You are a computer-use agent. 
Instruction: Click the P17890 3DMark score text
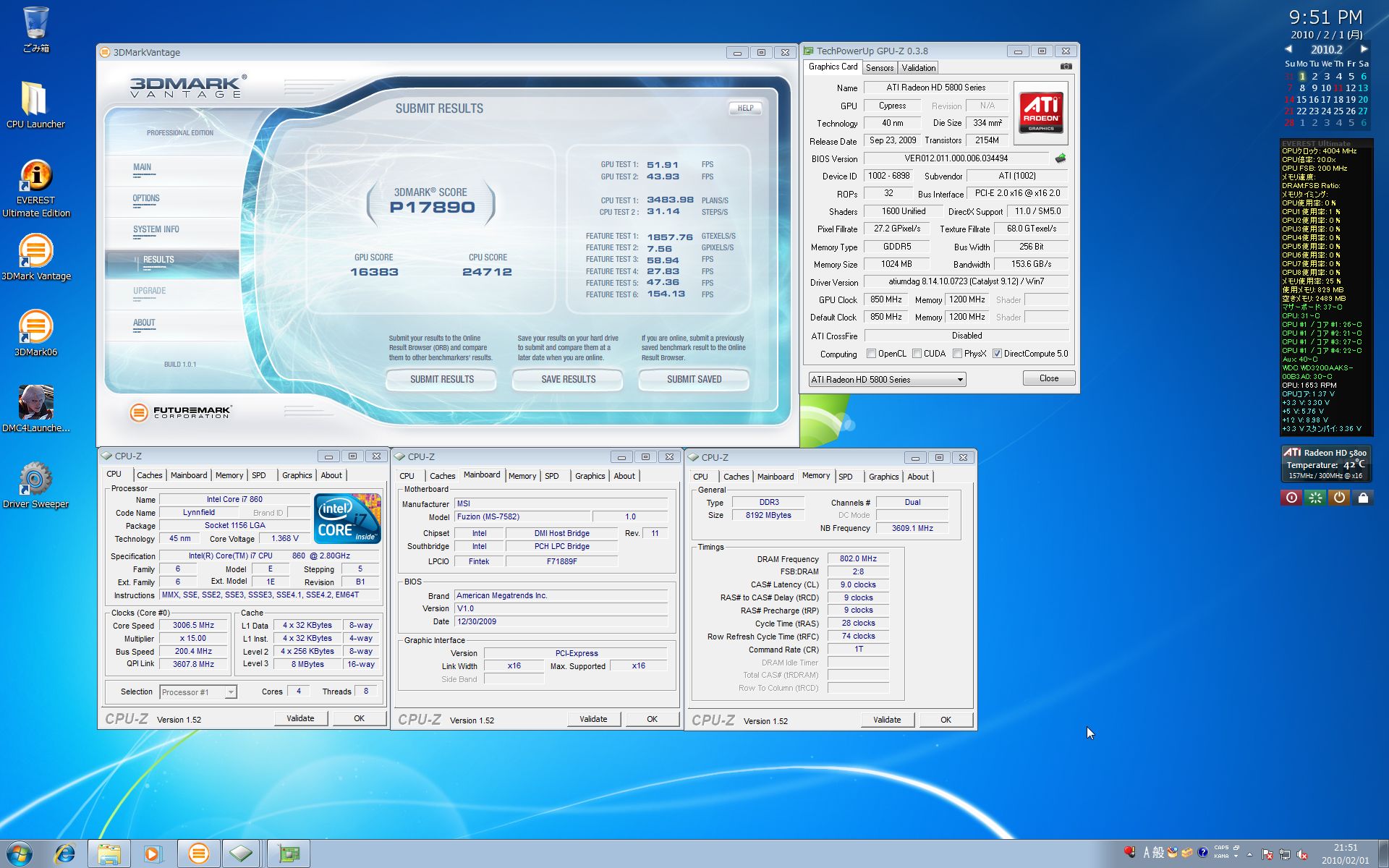432,208
